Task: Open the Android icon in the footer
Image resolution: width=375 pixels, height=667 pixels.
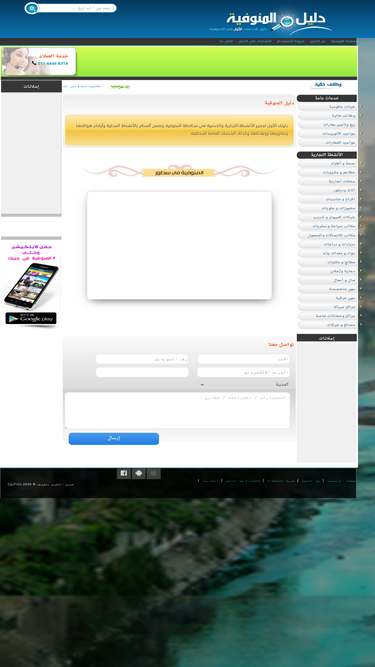Action: click(139, 473)
